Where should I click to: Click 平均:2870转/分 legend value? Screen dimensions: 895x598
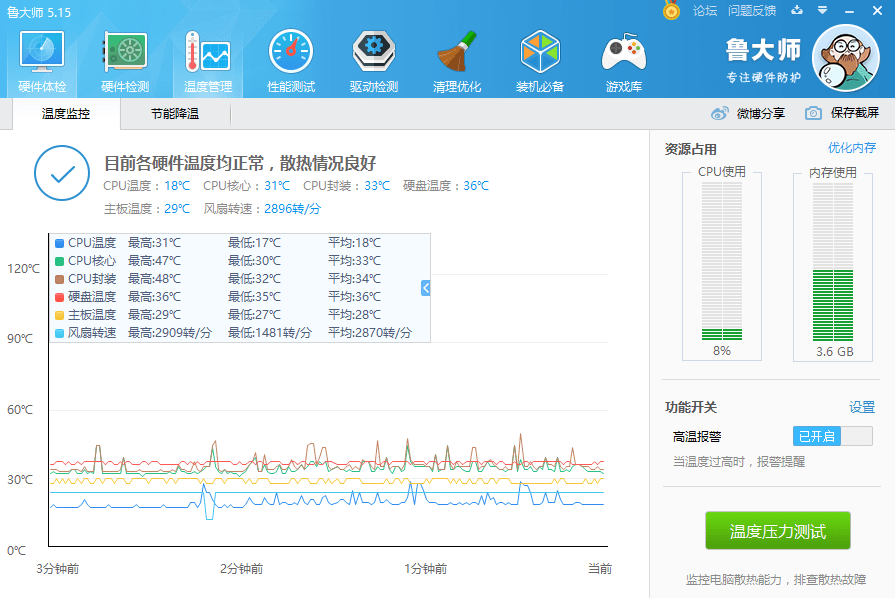(369, 333)
